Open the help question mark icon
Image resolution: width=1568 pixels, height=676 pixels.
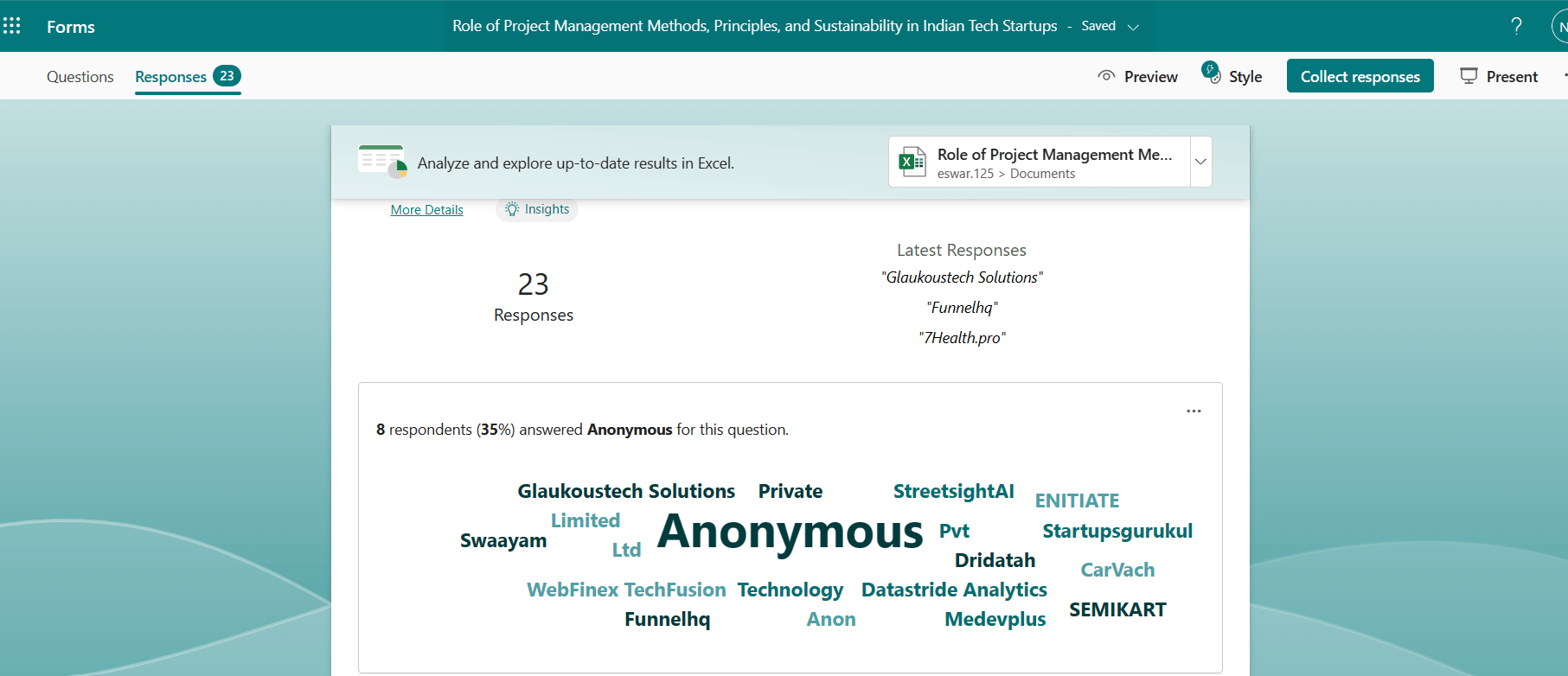[x=1516, y=26]
